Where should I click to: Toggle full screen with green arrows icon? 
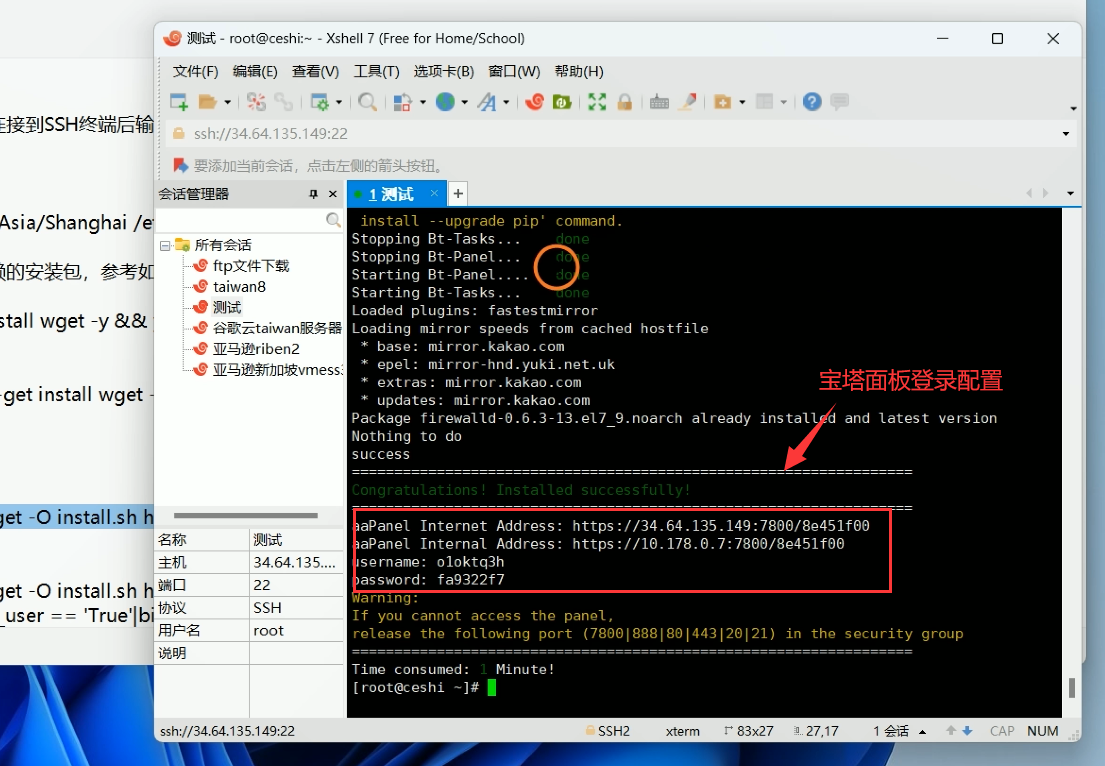[598, 102]
